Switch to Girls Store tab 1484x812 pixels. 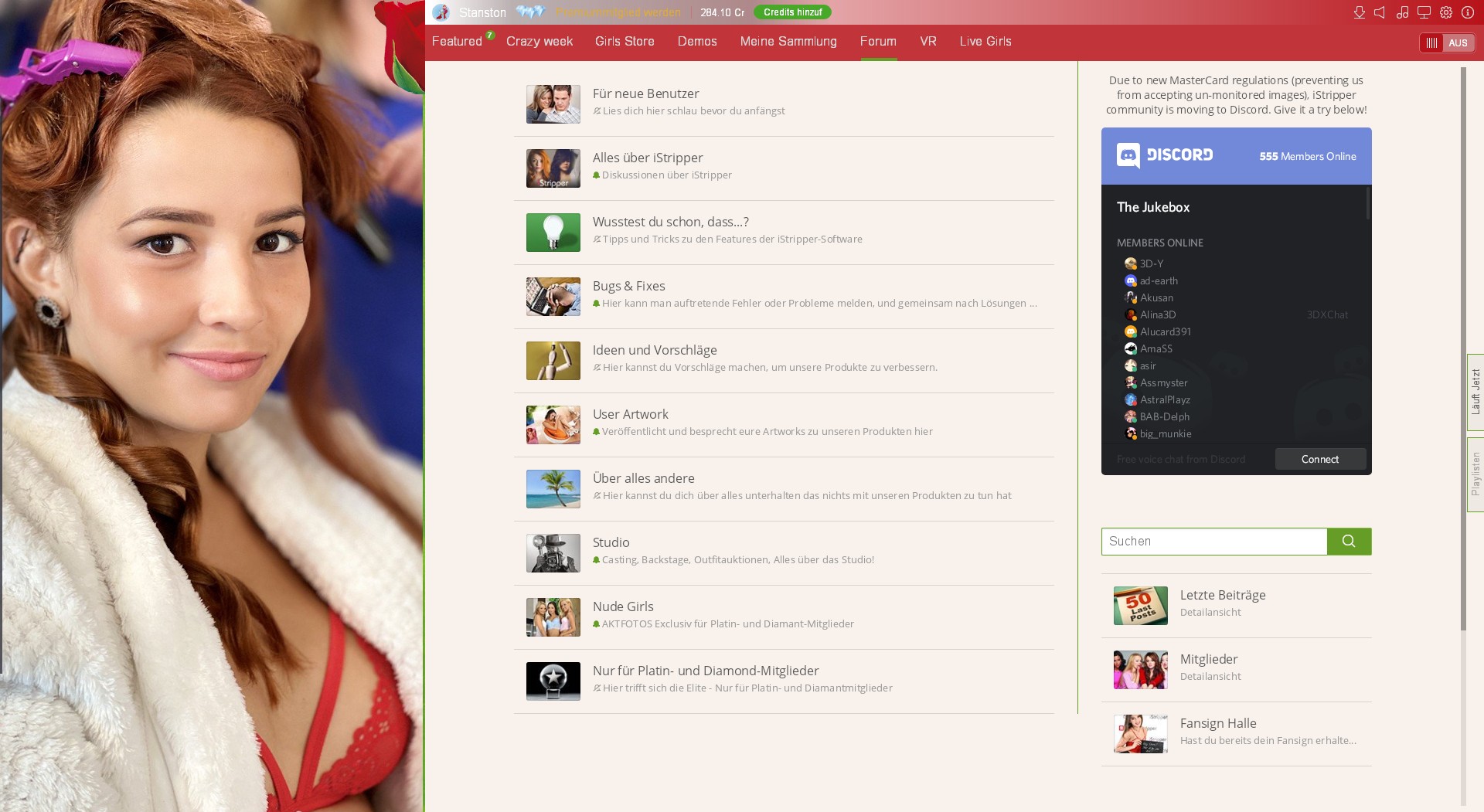pos(625,42)
